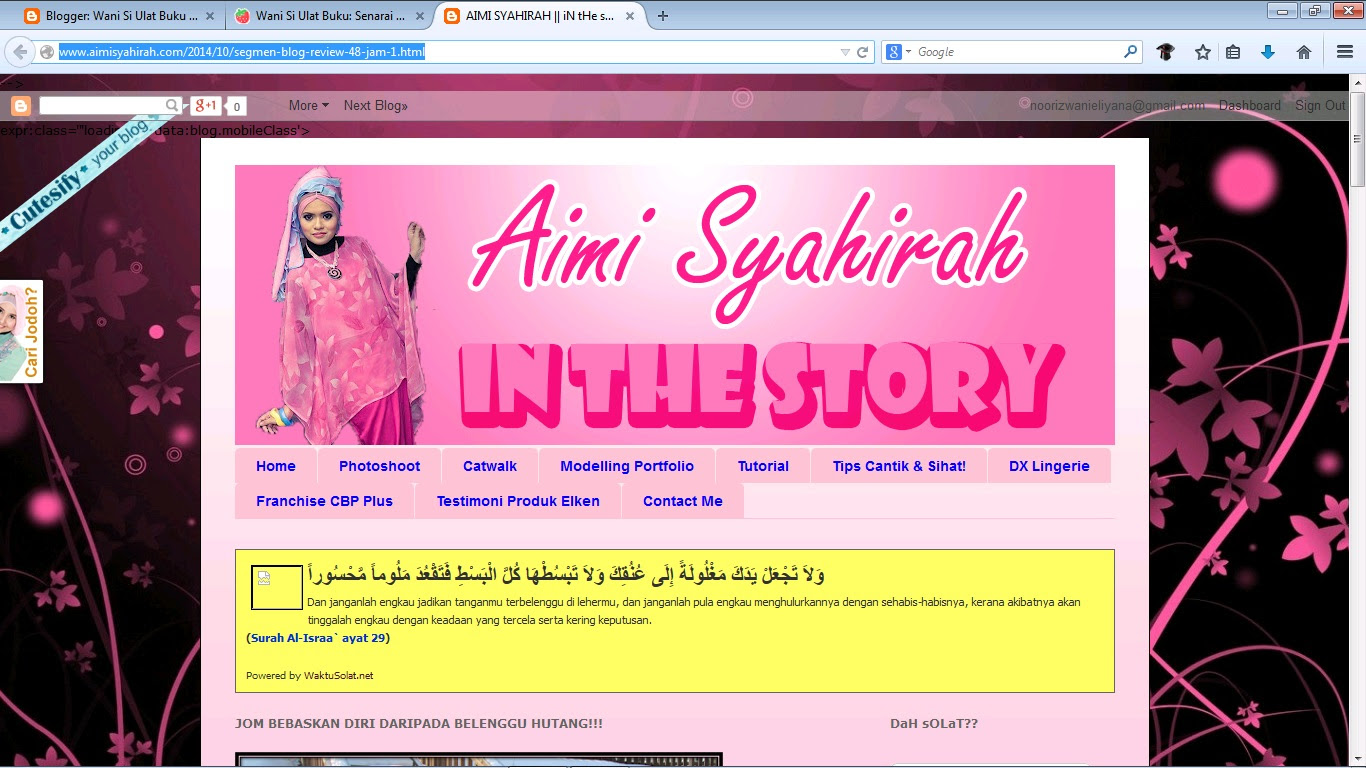Open the Cari Jodoh? side banner
The width and height of the screenshot is (1366, 768).
point(21,331)
